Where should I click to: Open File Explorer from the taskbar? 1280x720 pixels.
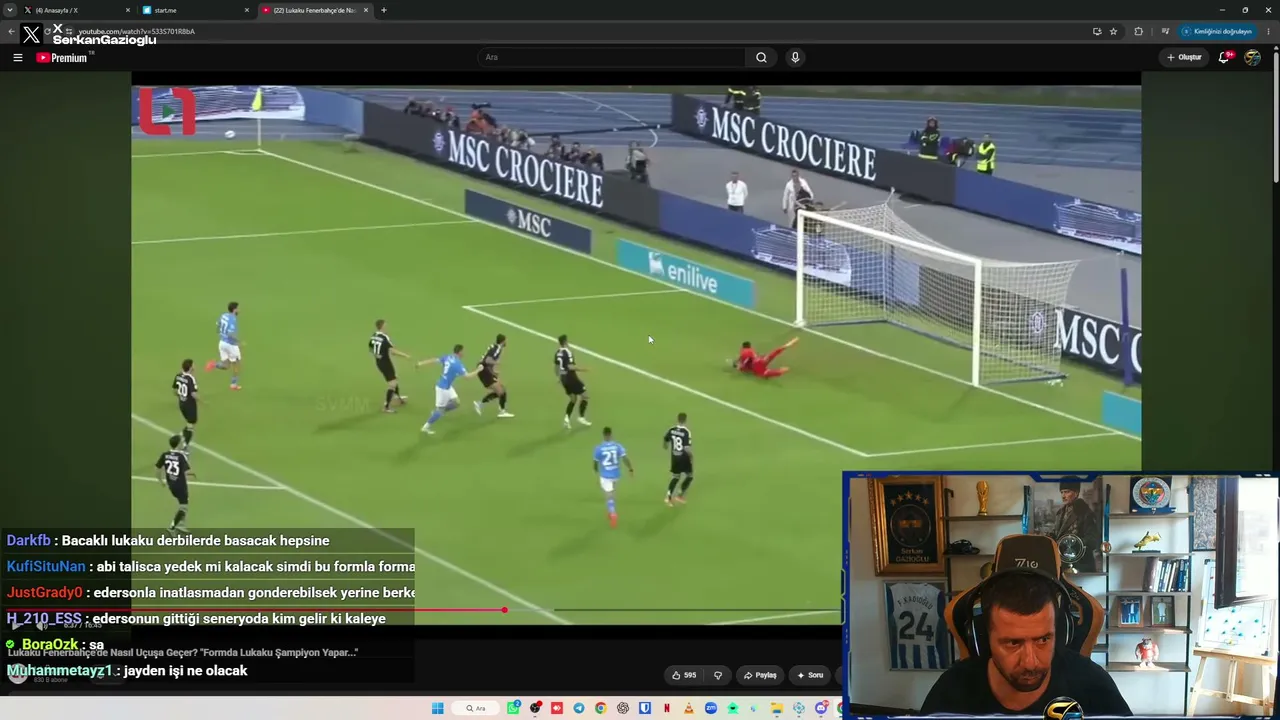pos(777,708)
